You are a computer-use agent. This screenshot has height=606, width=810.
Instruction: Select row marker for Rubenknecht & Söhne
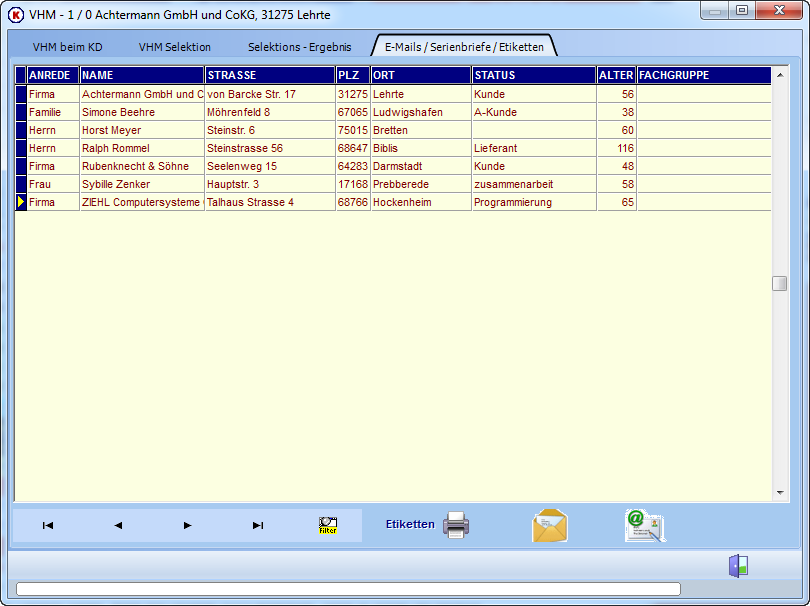point(21,166)
